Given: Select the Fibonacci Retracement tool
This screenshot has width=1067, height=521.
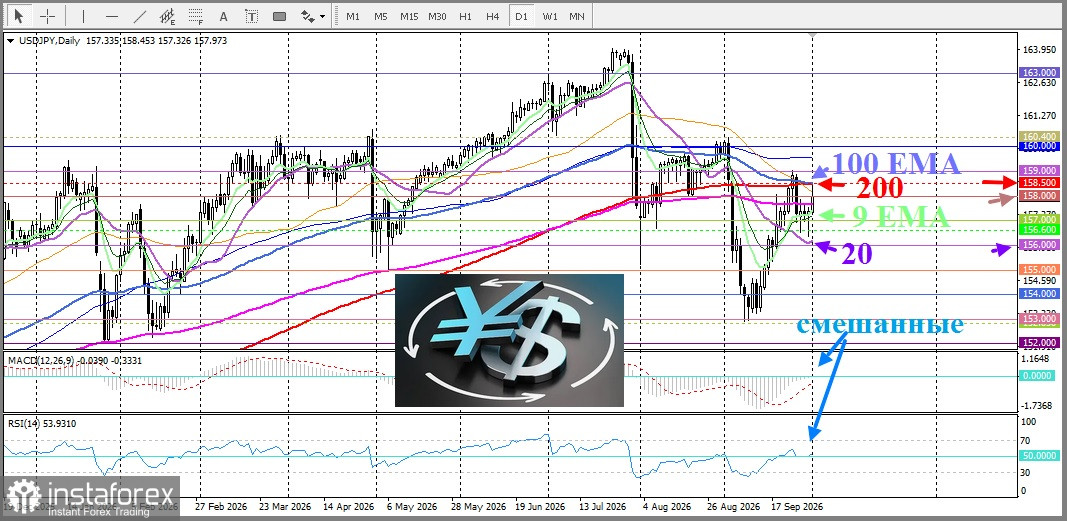Looking at the screenshot, I should [196, 16].
